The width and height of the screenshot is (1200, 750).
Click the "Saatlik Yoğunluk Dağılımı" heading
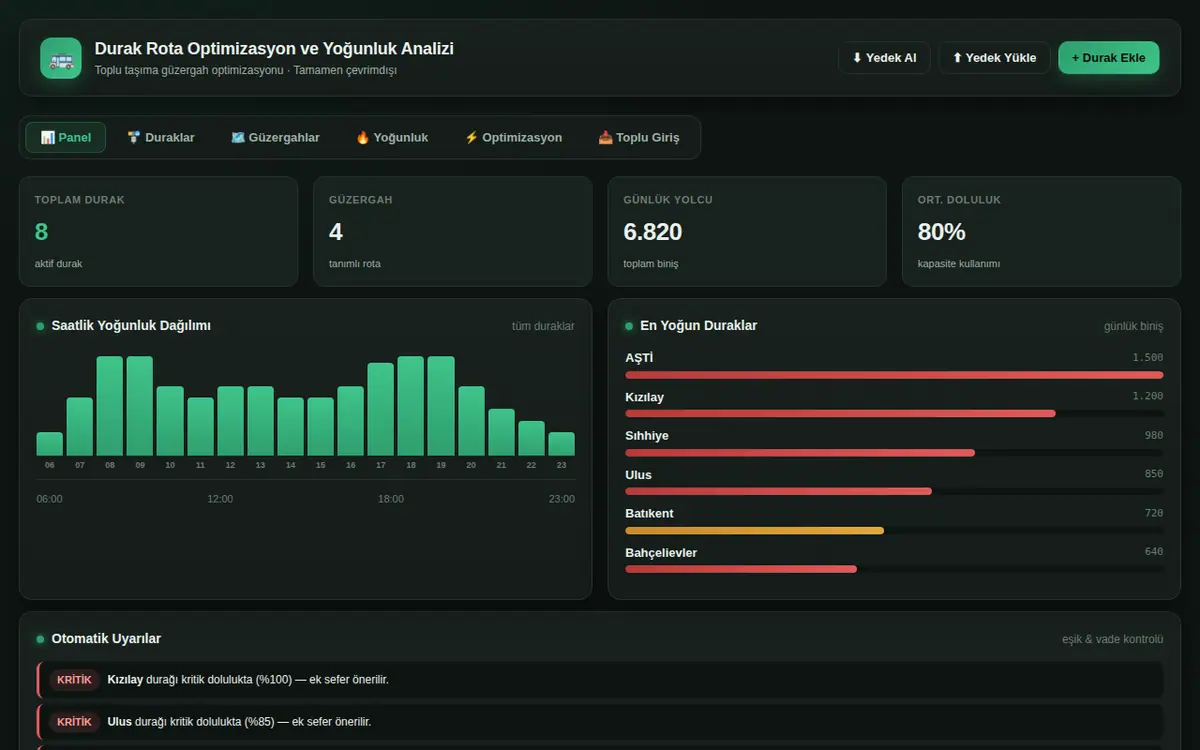131,326
